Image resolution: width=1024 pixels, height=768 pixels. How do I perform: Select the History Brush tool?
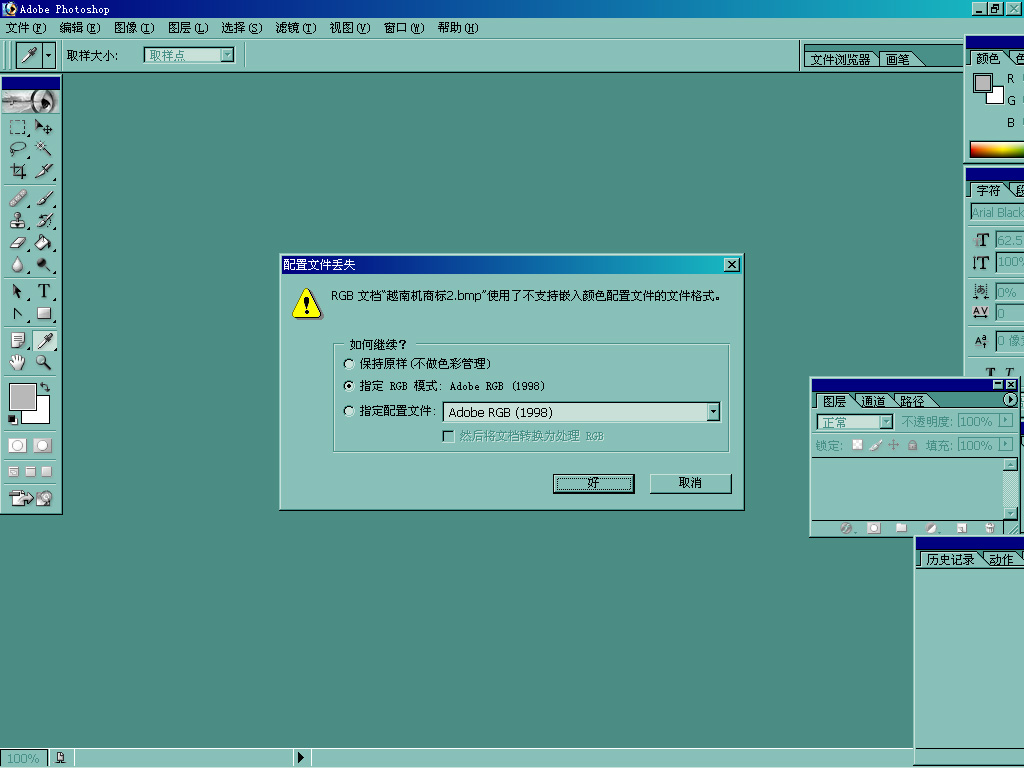pyautogui.click(x=44, y=220)
